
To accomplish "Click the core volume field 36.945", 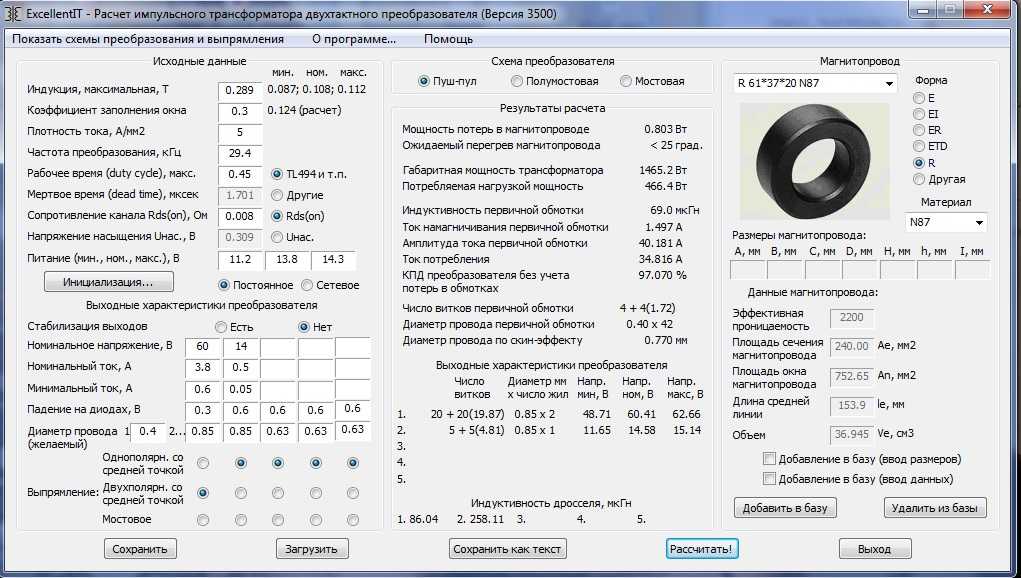I will 852,434.
